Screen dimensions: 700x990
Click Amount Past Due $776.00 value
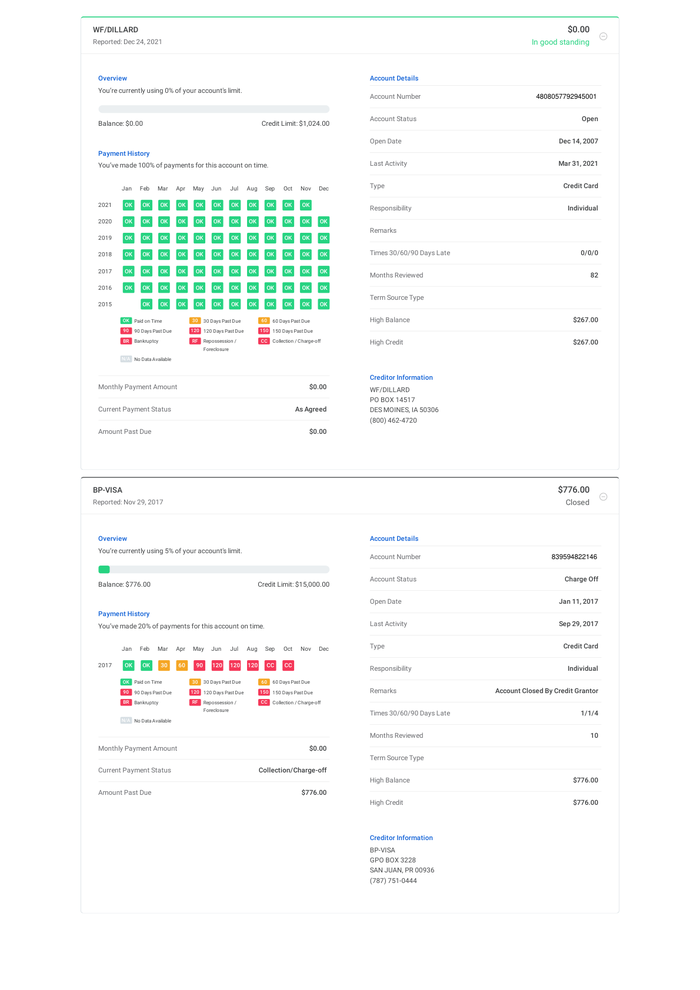(314, 792)
